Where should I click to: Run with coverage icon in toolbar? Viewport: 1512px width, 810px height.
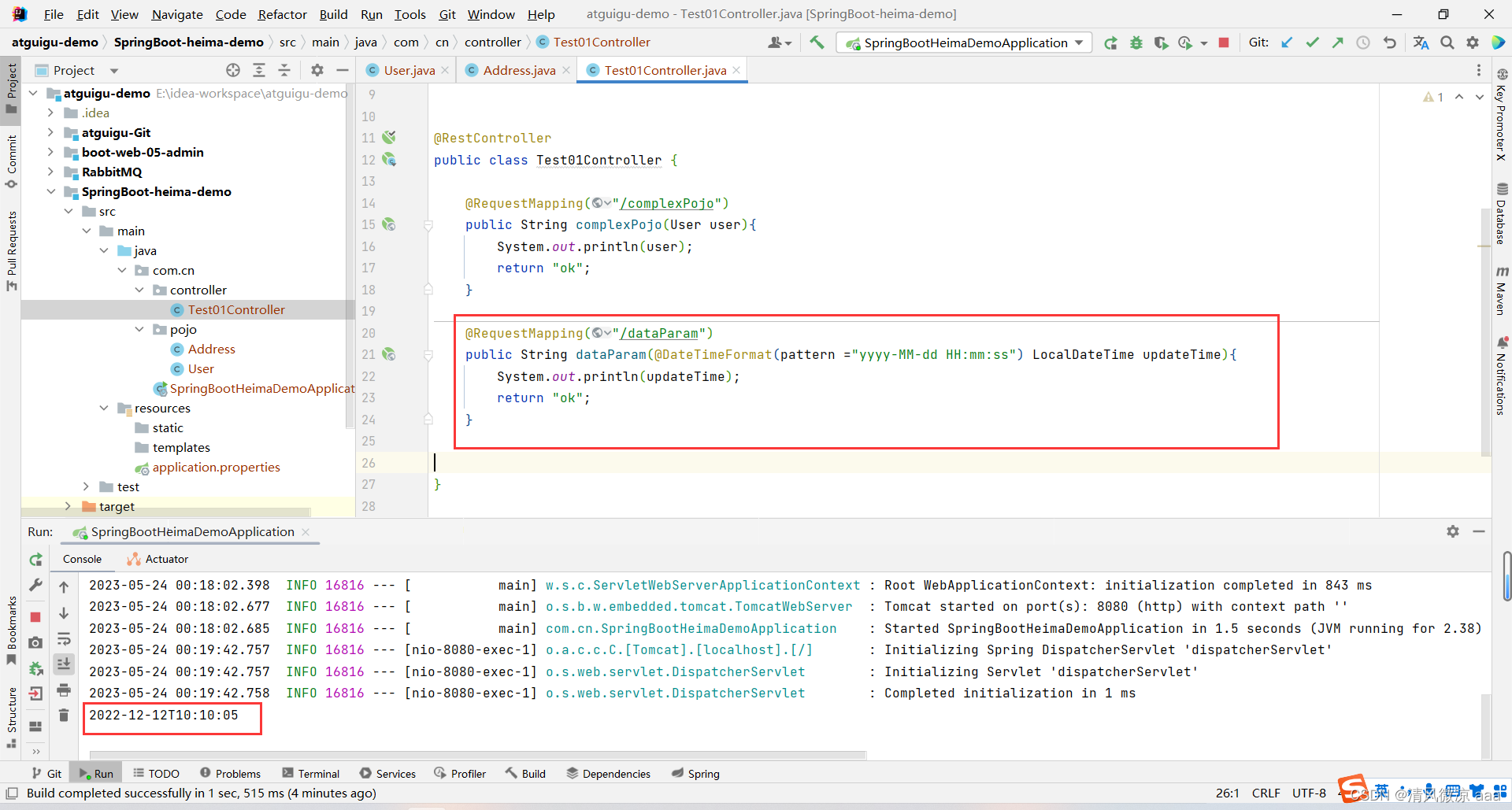(1161, 43)
